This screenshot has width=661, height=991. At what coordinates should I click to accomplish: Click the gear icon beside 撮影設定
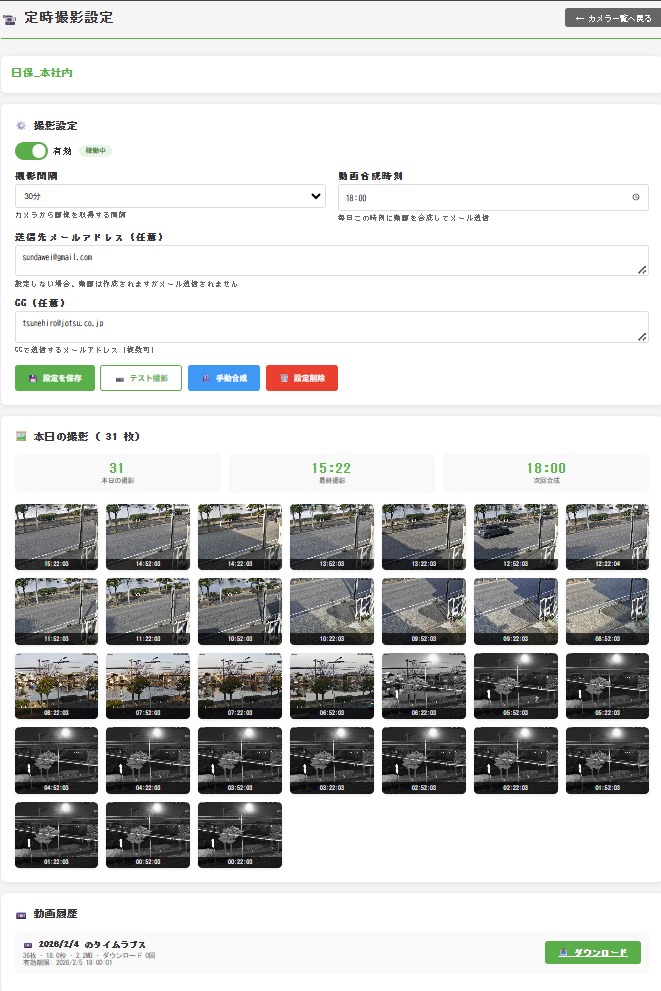click(21, 126)
